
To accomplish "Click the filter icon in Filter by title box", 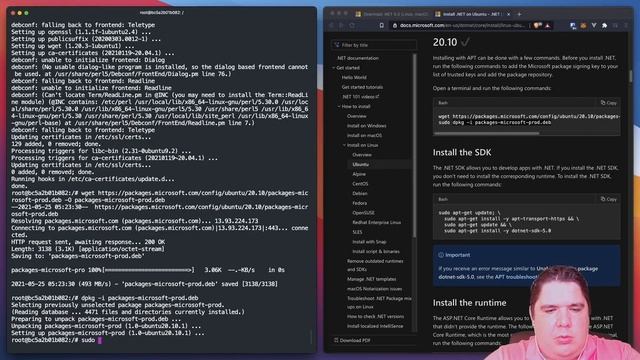I will [337, 45].
